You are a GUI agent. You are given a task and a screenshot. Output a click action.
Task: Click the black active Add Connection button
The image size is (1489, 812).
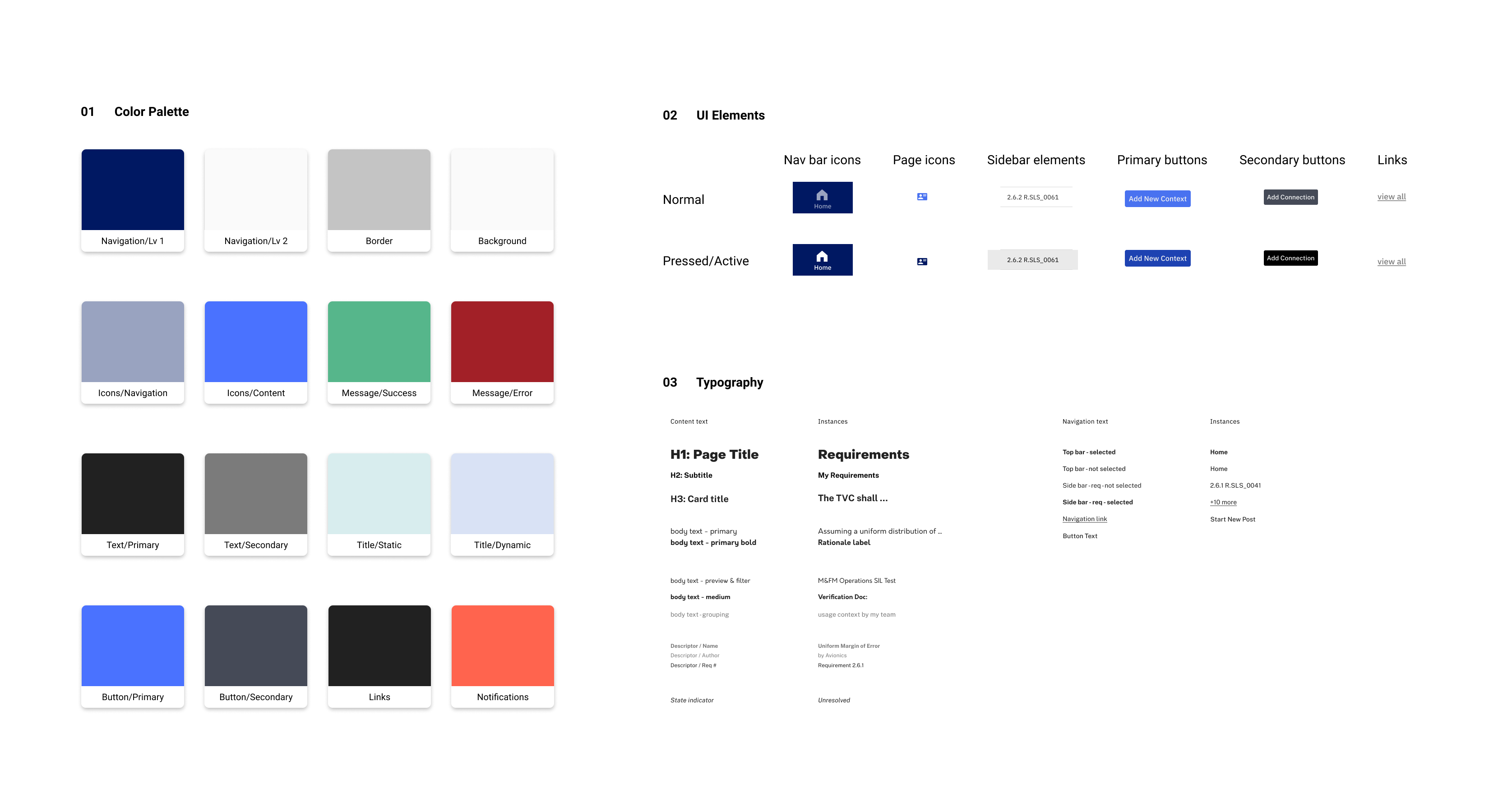point(1290,258)
